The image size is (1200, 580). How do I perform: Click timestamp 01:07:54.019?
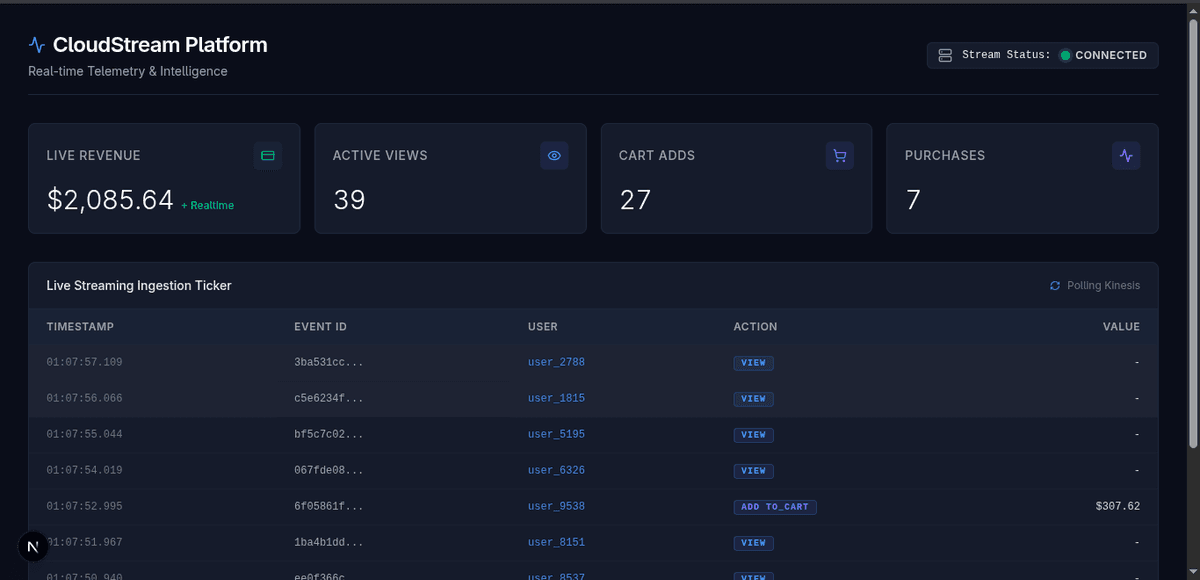[x=84, y=470]
